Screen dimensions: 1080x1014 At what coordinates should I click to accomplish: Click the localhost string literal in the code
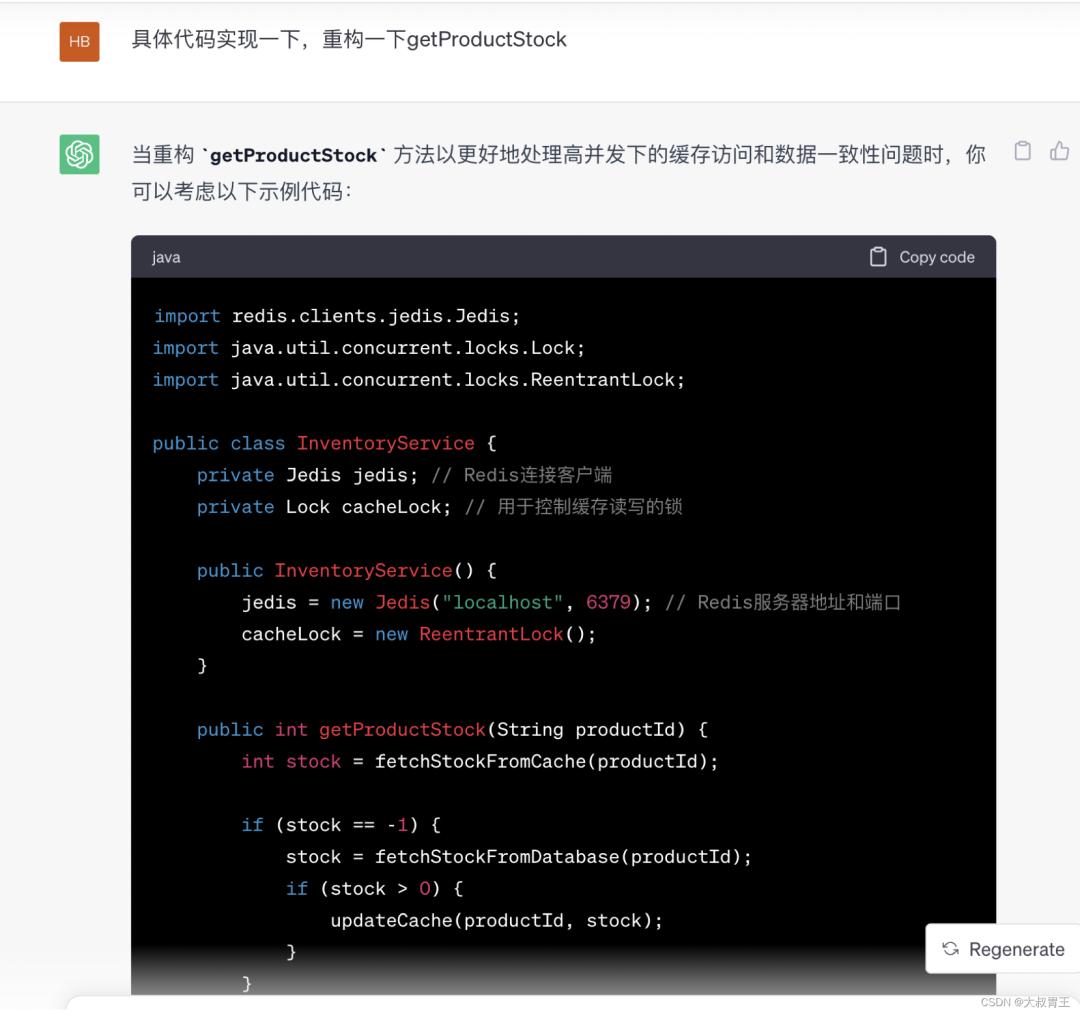tap(502, 602)
